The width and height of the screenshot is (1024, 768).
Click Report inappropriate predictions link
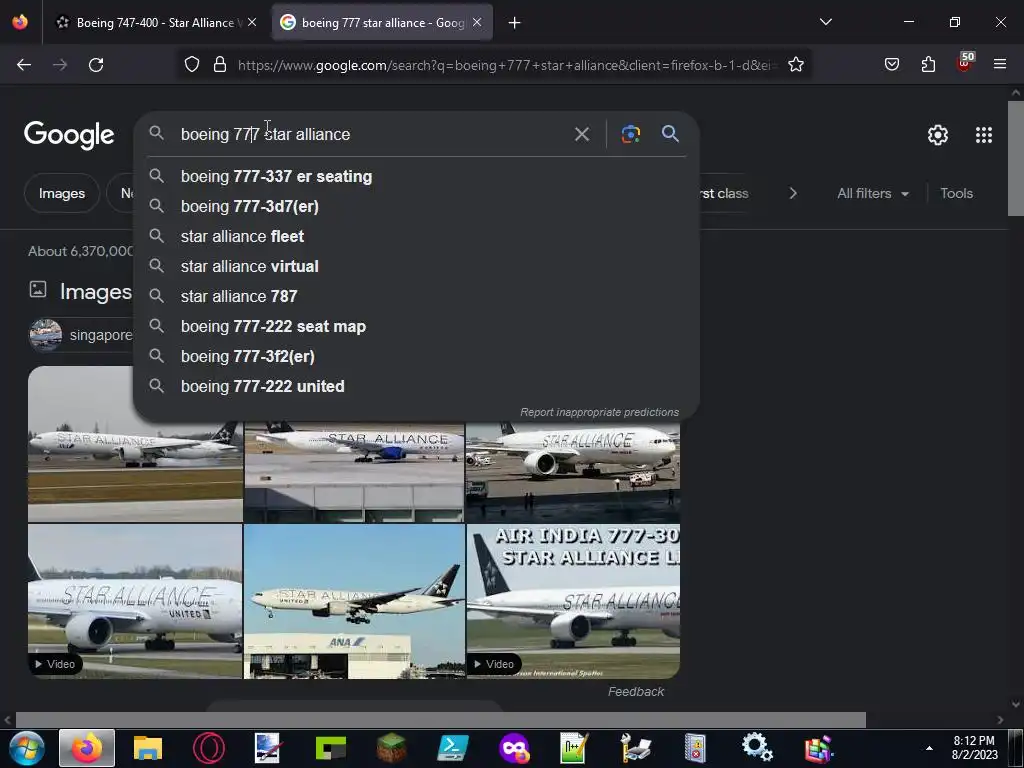coord(600,412)
